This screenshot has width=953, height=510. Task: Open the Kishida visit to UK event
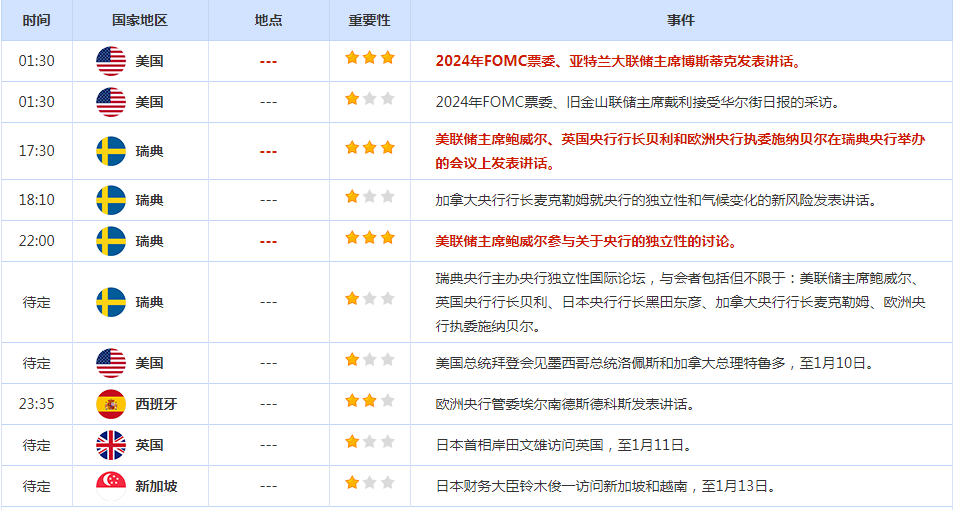[x=564, y=446]
